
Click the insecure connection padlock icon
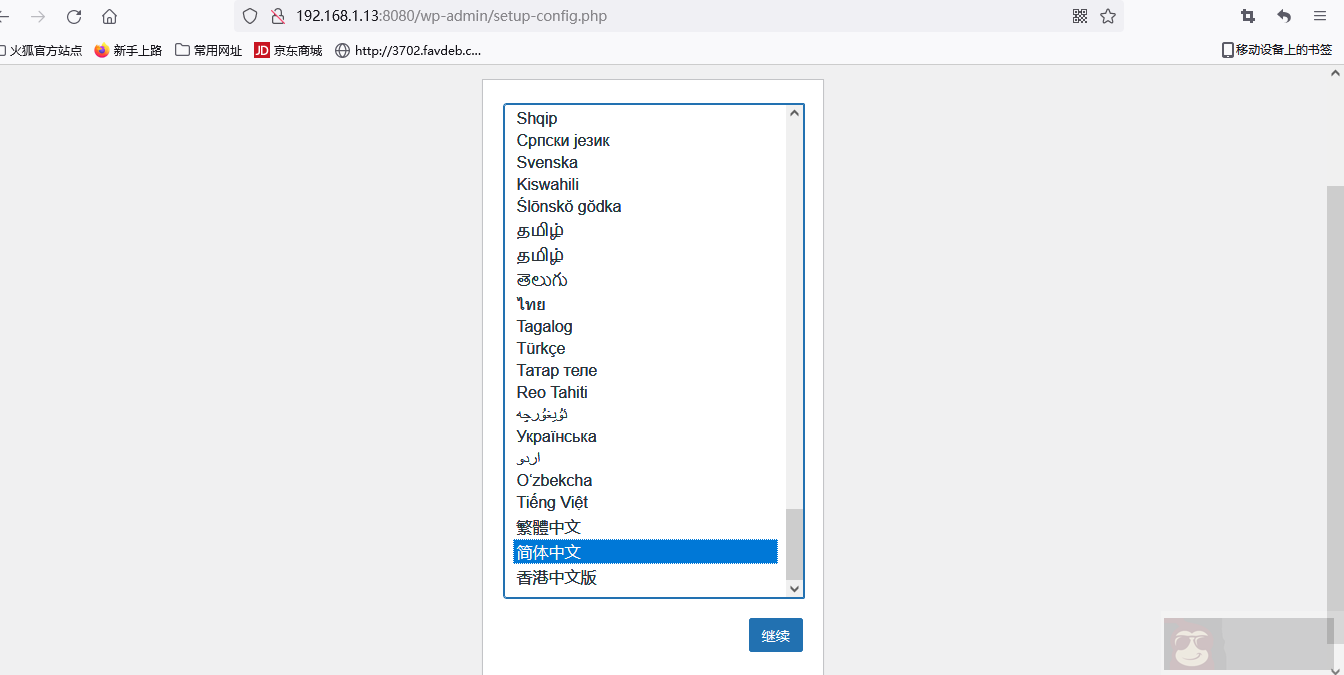click(x=277, y=16)
